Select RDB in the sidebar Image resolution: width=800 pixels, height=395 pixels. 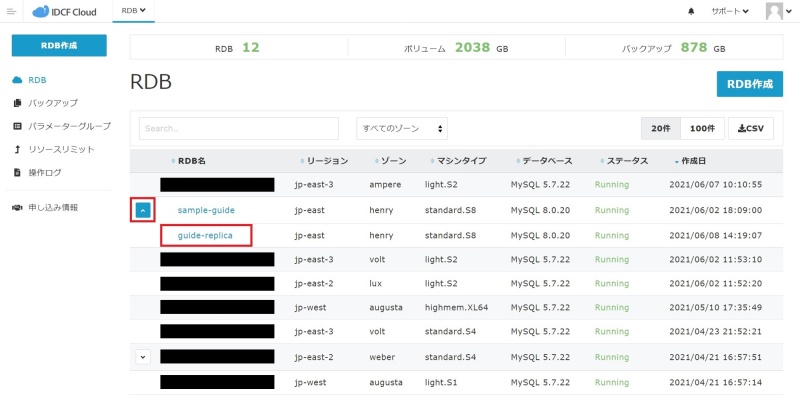[x=37, y=80]
